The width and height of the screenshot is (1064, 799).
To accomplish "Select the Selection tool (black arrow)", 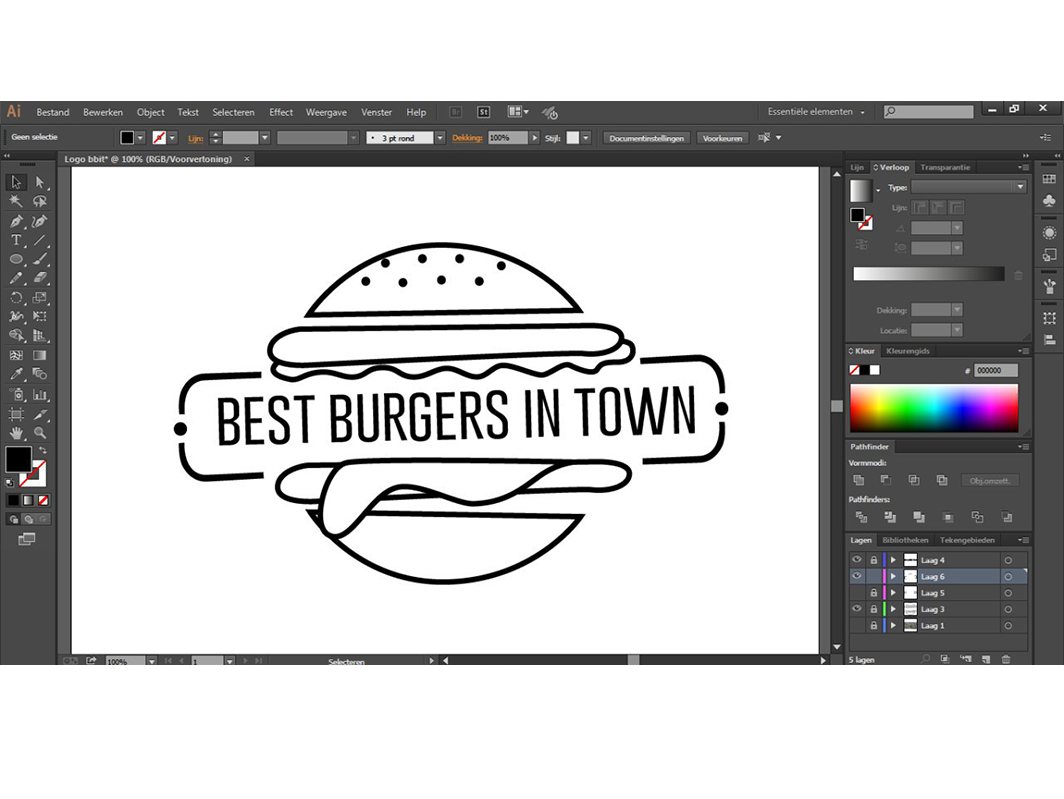I will pos(16,182).
